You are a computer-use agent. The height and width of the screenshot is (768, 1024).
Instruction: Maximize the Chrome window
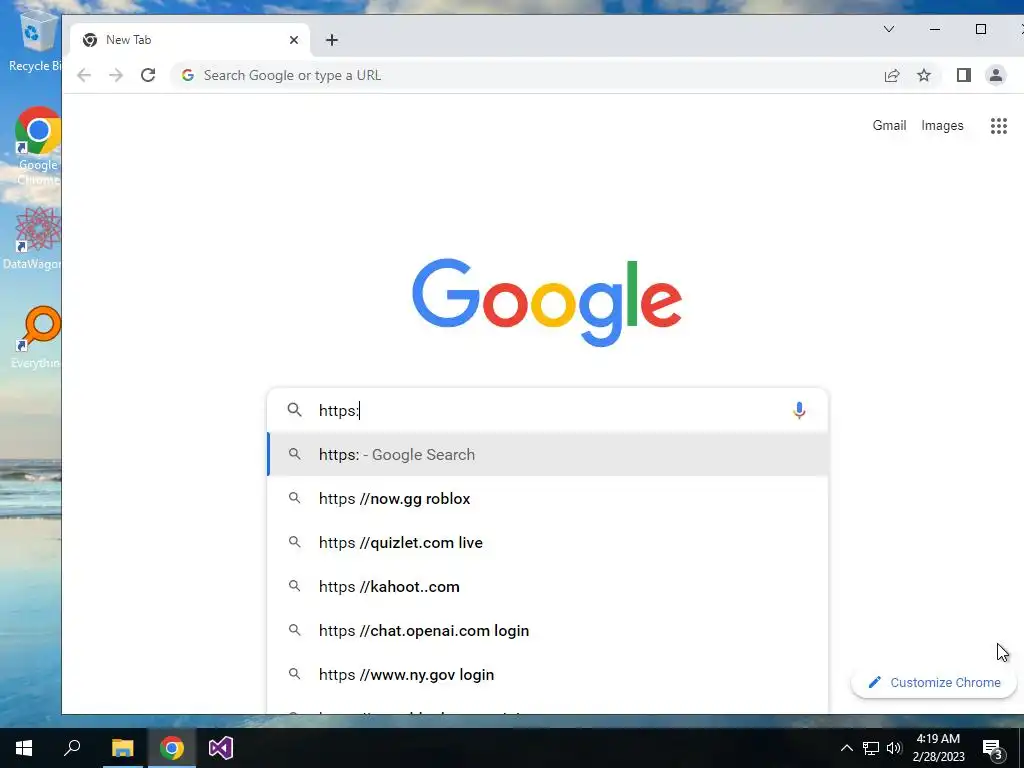(x=980, y=29)
